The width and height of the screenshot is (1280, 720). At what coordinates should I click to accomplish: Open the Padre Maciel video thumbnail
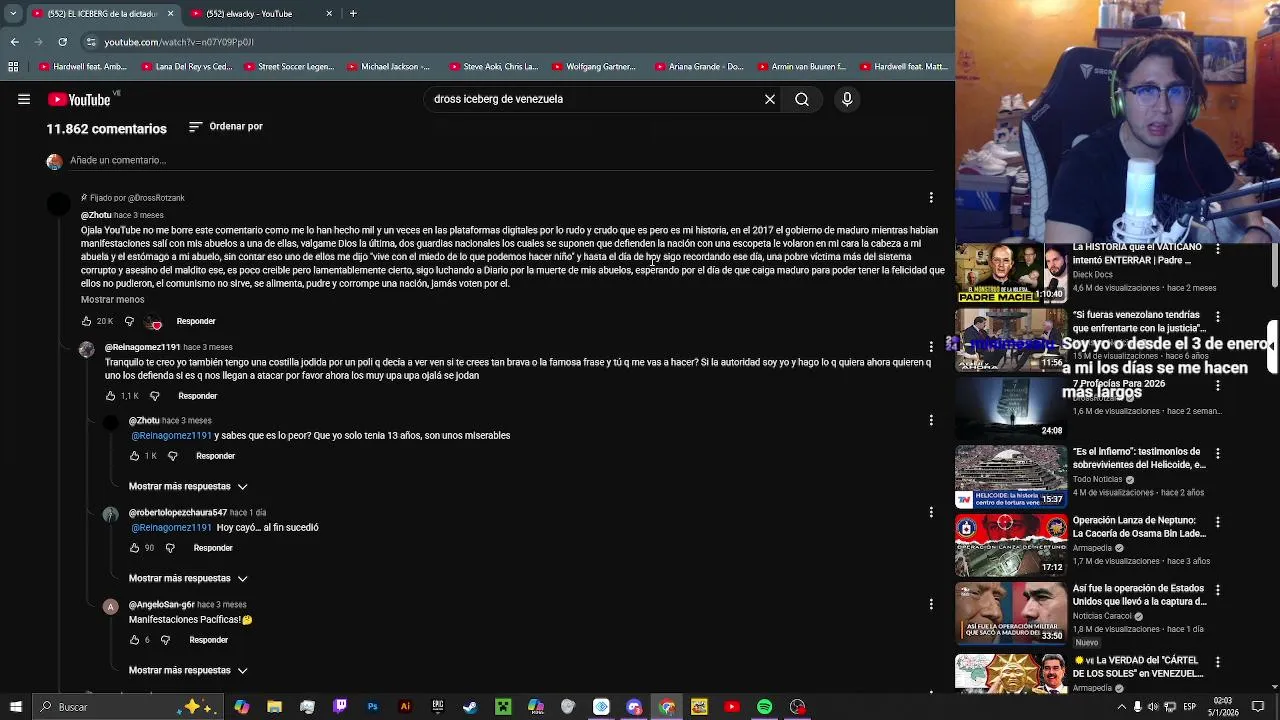pyautogui.click(x=1011, y=271)
